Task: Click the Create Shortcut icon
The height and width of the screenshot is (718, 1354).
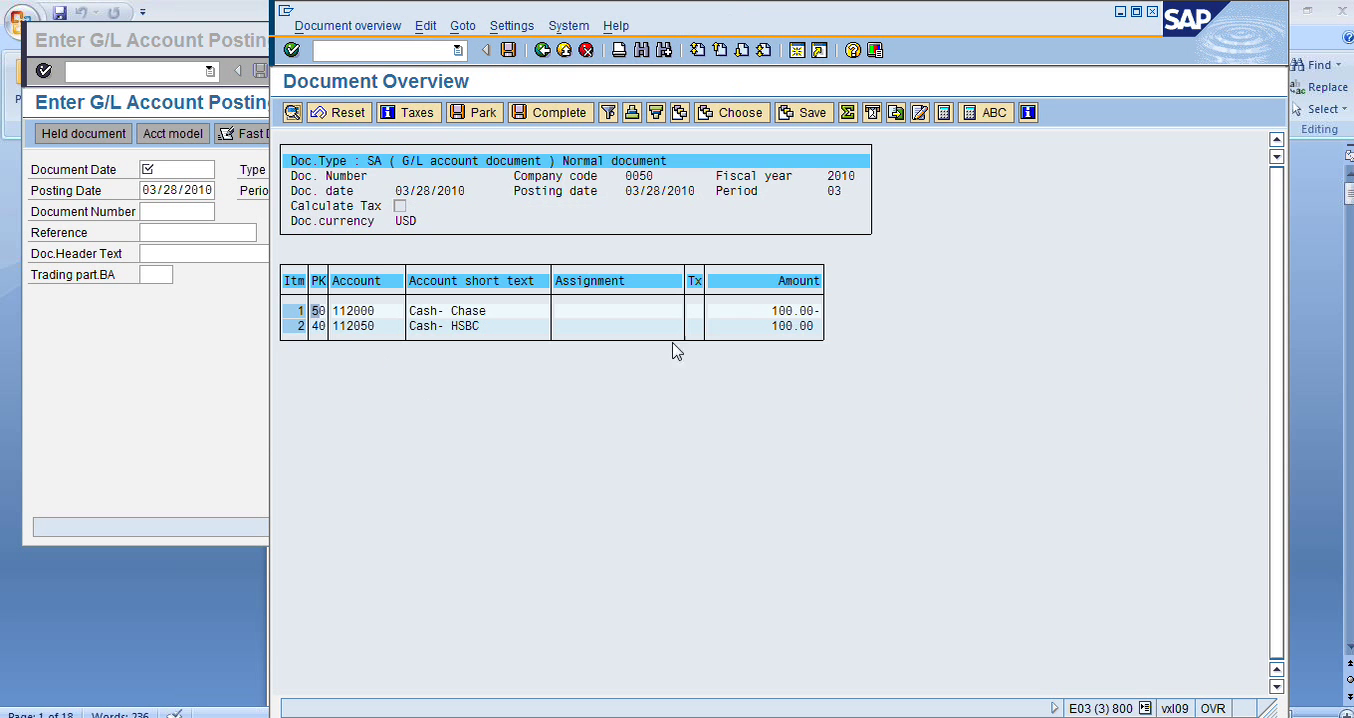Action: point(819,50)
